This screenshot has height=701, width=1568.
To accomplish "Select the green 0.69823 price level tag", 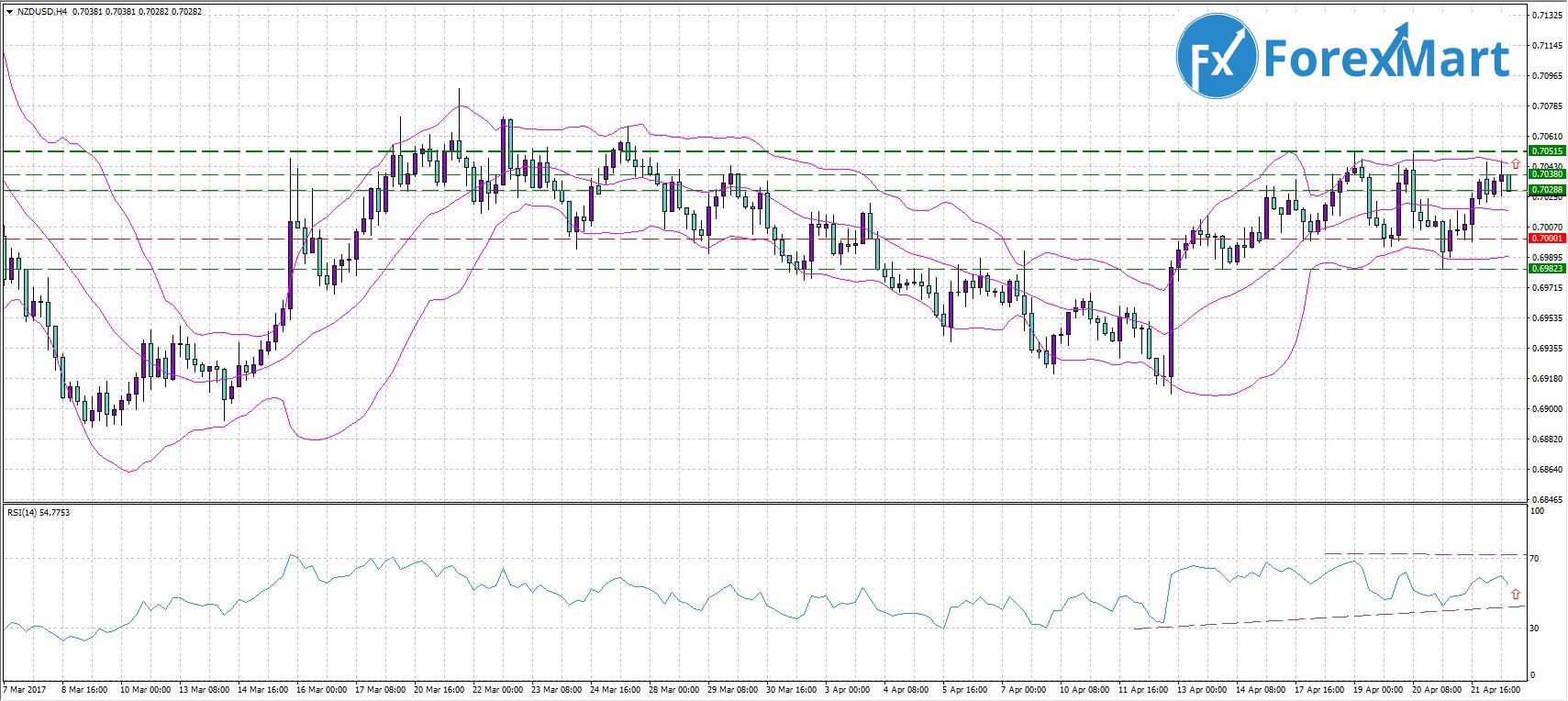I will click(1547, 269).
